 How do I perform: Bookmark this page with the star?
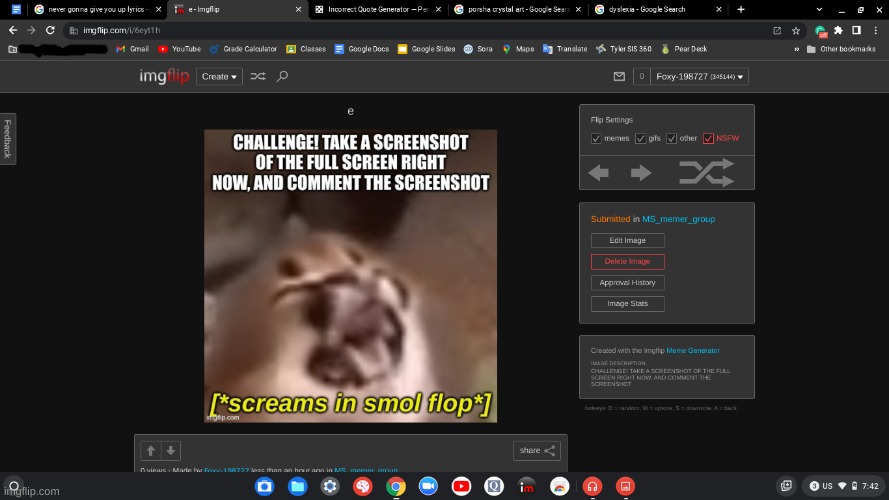pos(796,31)
